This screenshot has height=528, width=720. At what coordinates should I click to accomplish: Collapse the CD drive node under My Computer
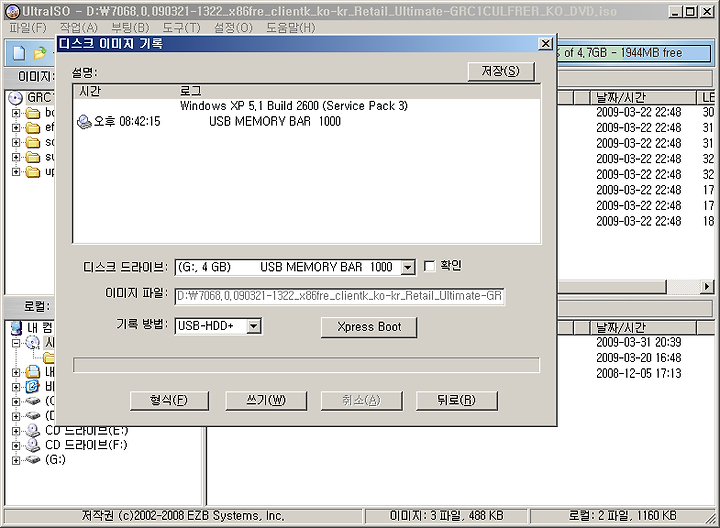pos(16,343)
